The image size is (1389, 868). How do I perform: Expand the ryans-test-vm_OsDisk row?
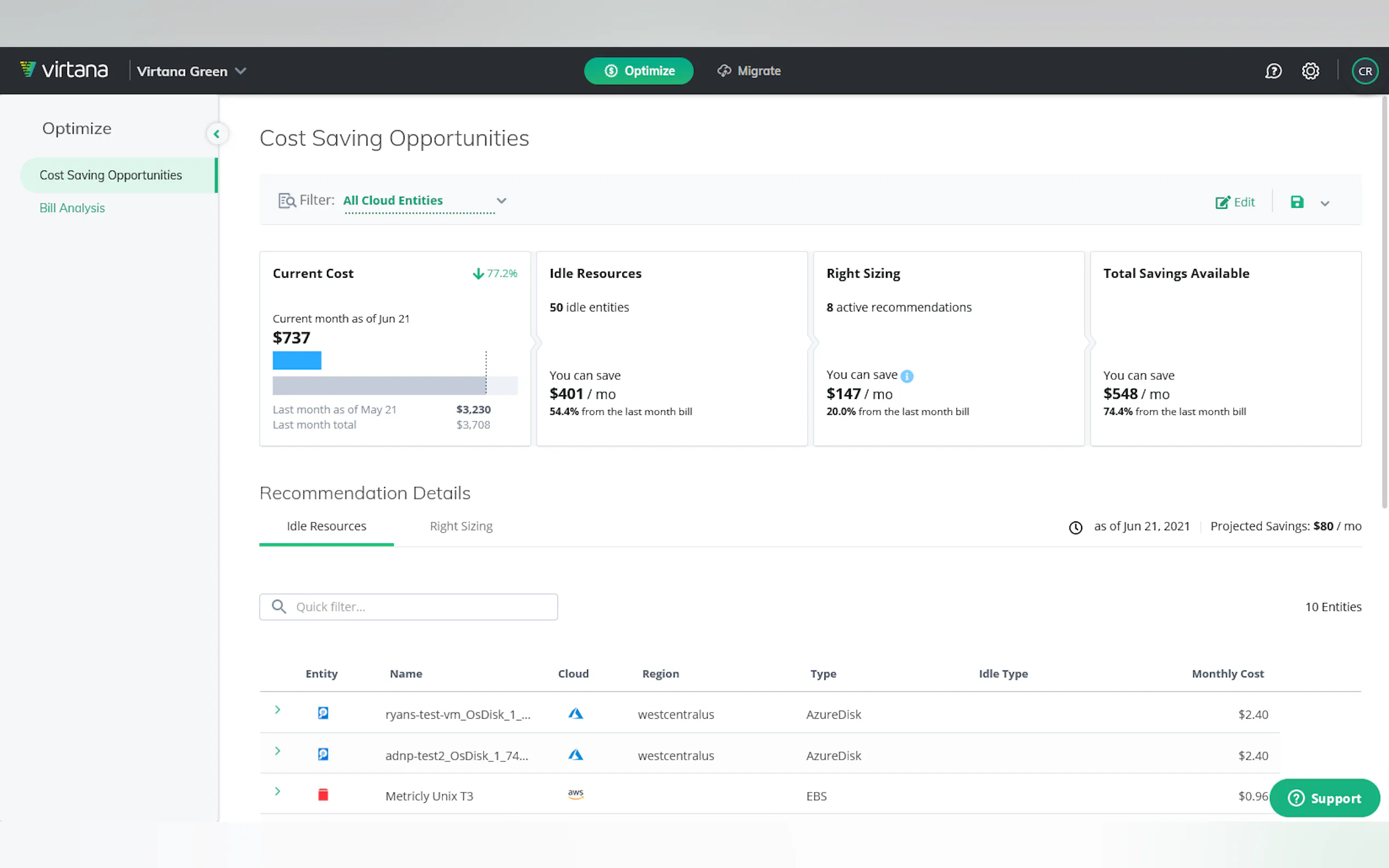tap(277, 710)
